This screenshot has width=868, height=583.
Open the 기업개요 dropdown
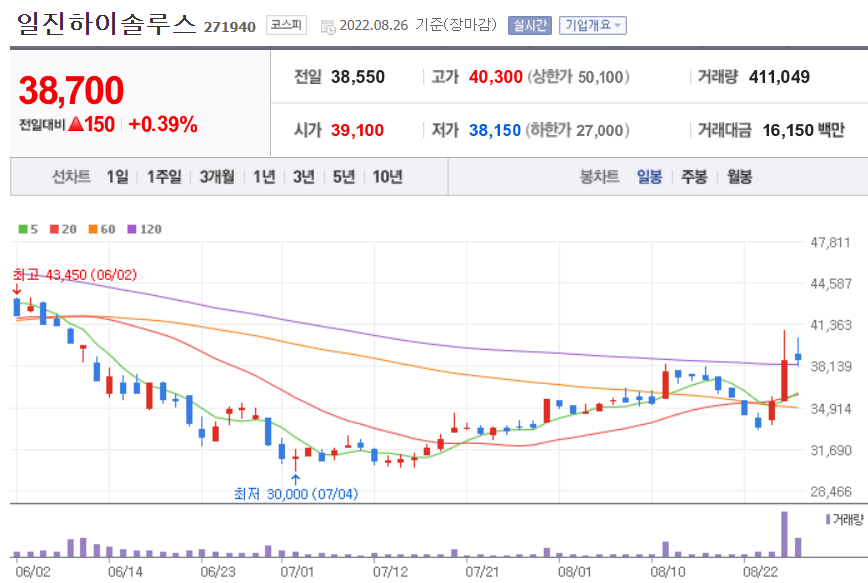592,25
